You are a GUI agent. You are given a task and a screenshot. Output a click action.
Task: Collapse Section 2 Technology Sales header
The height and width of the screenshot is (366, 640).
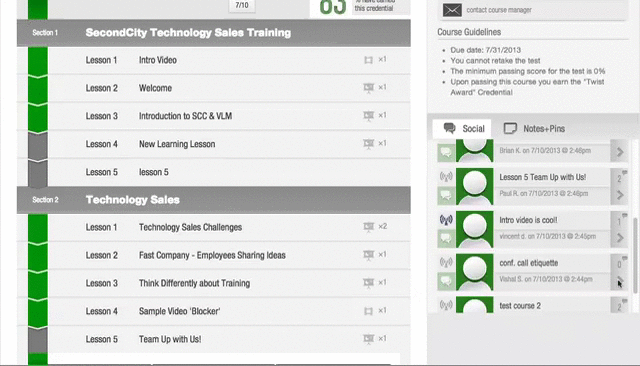[x=213, y=200]
